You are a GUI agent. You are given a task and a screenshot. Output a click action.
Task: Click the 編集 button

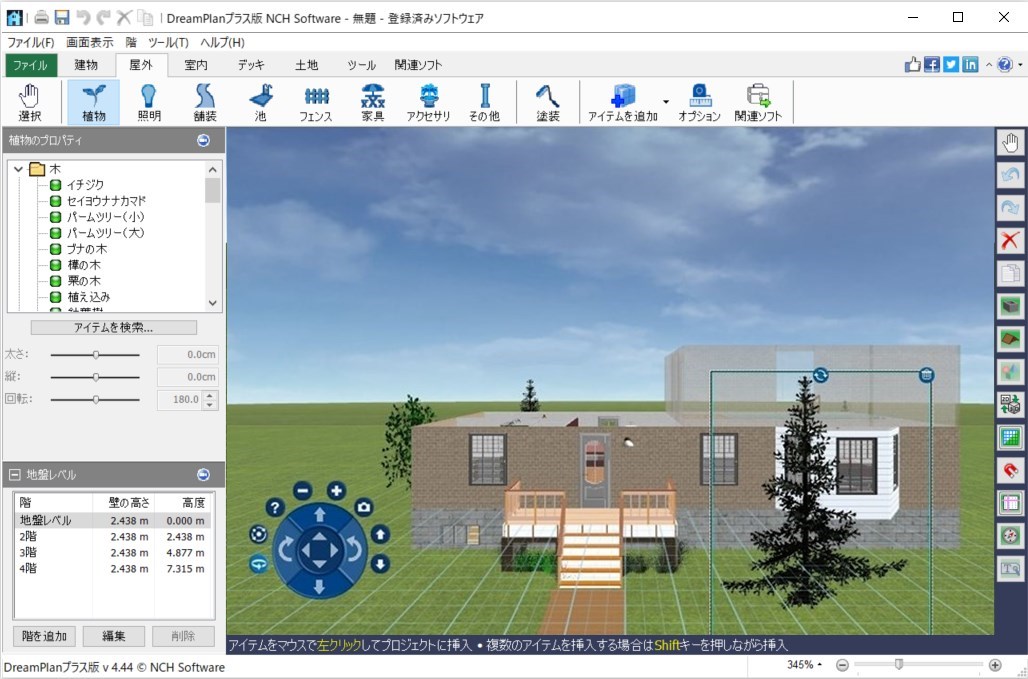113,636
